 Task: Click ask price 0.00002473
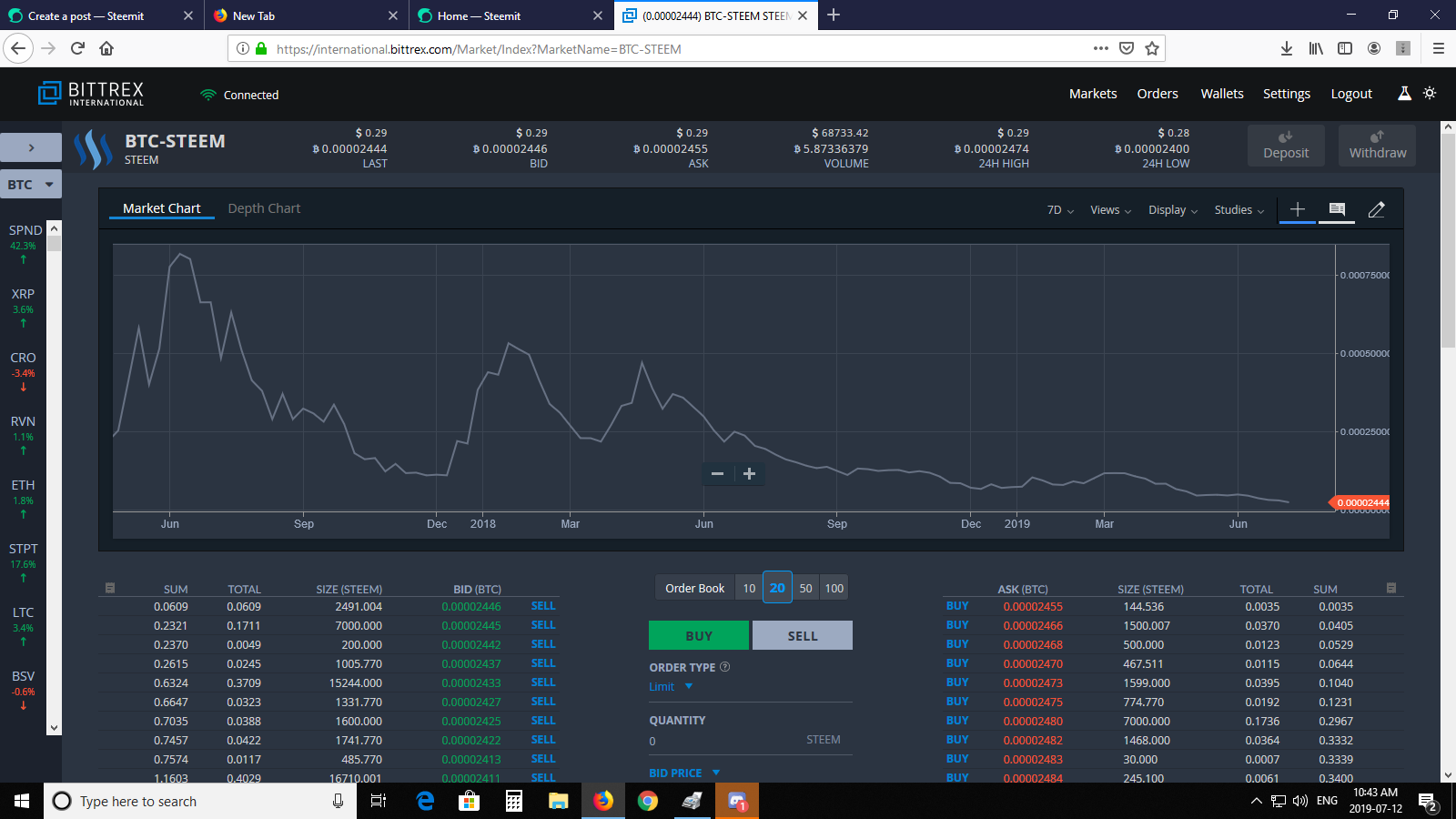[x=1033, y=682]
